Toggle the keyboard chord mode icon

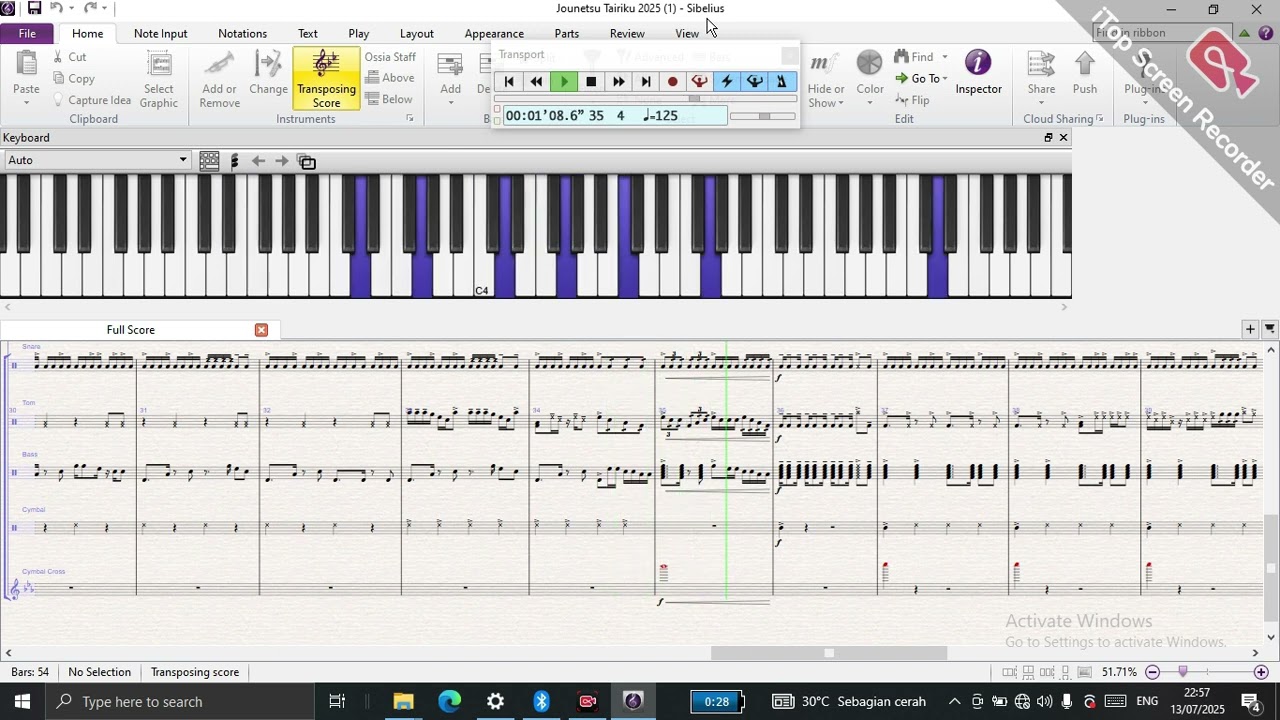[x=234, y=161]
